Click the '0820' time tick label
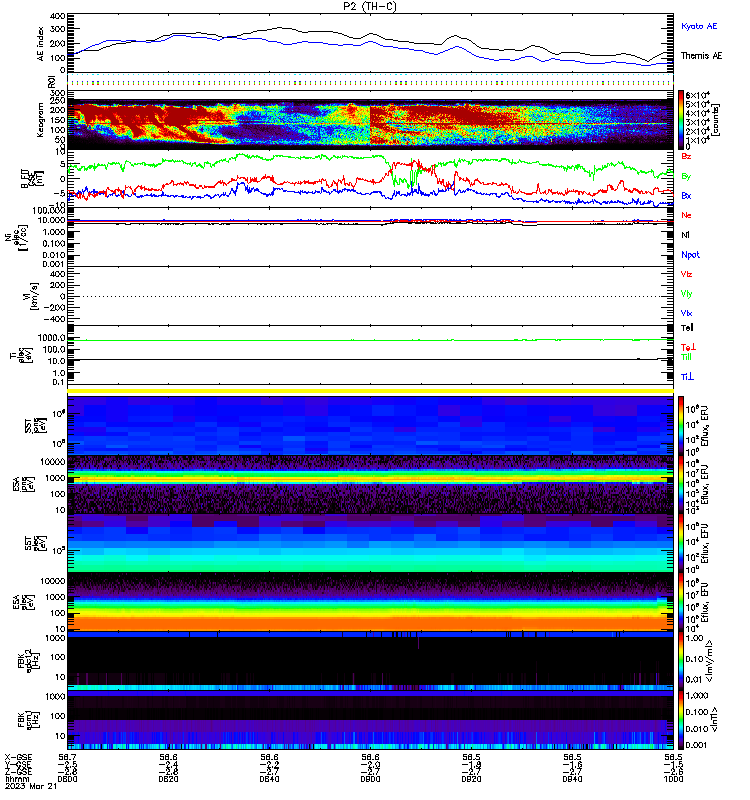Screen dimensions: 750x800 168,779
